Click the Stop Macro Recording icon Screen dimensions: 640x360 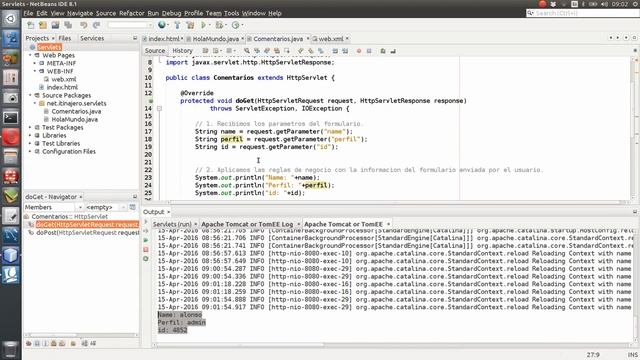click(369, 51)
